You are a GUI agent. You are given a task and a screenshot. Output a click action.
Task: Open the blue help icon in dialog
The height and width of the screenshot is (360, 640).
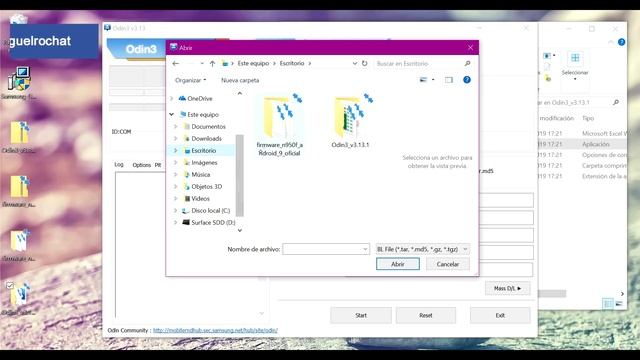tap(467, 80)
